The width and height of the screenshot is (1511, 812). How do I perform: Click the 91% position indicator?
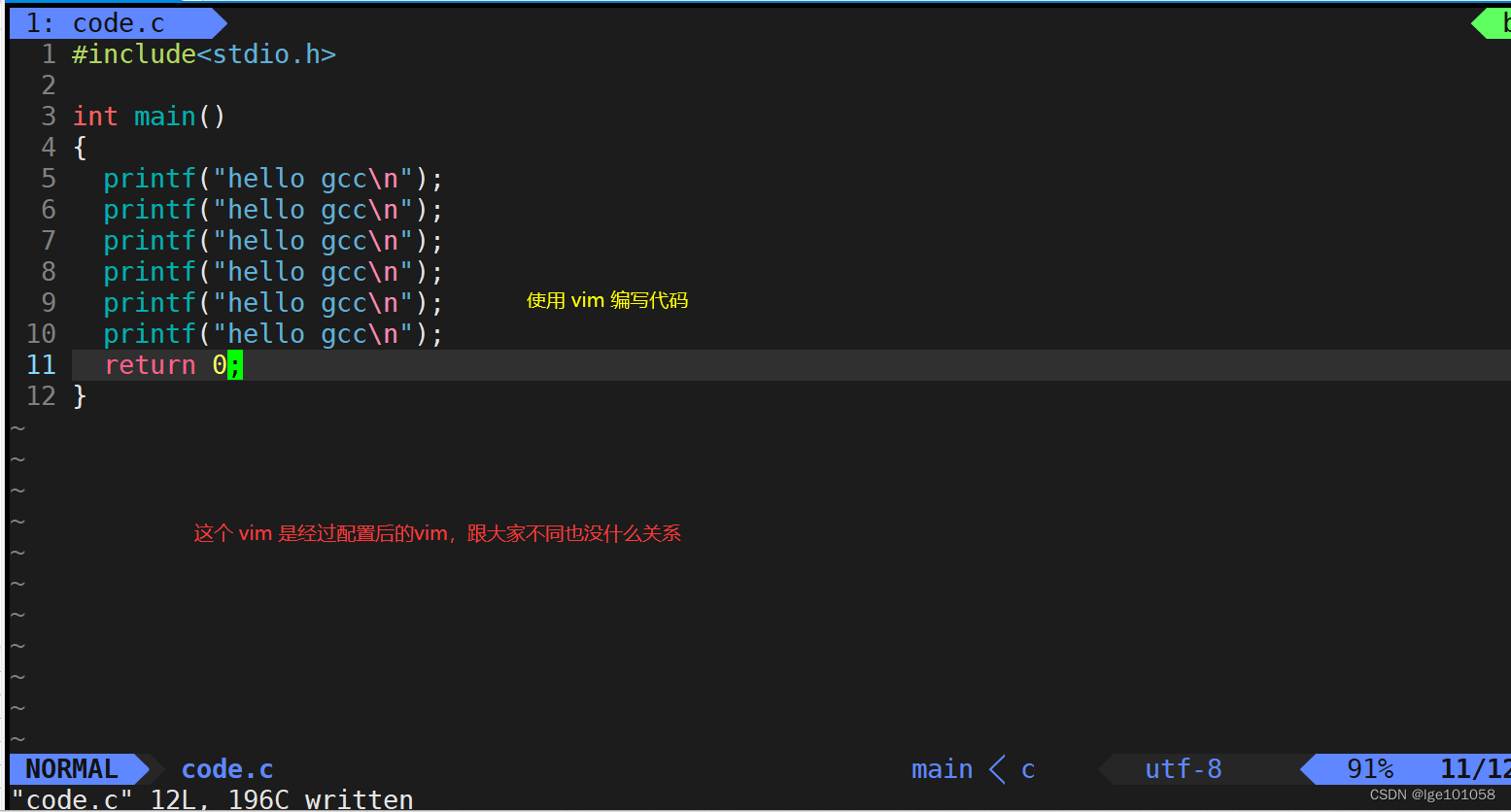[1370, 769]
